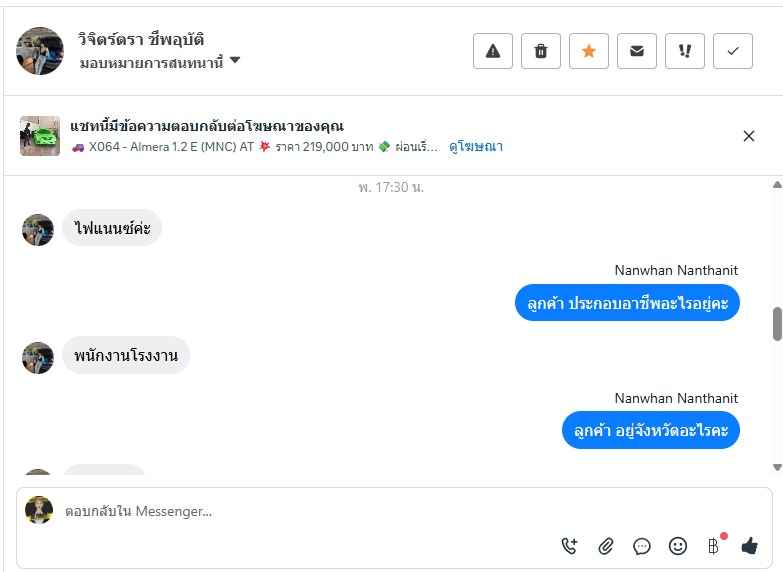Attach a file with the paperclip icon
Image resolution: width=783 pixels, height=572 pixels.
click(x=606, y=546)
